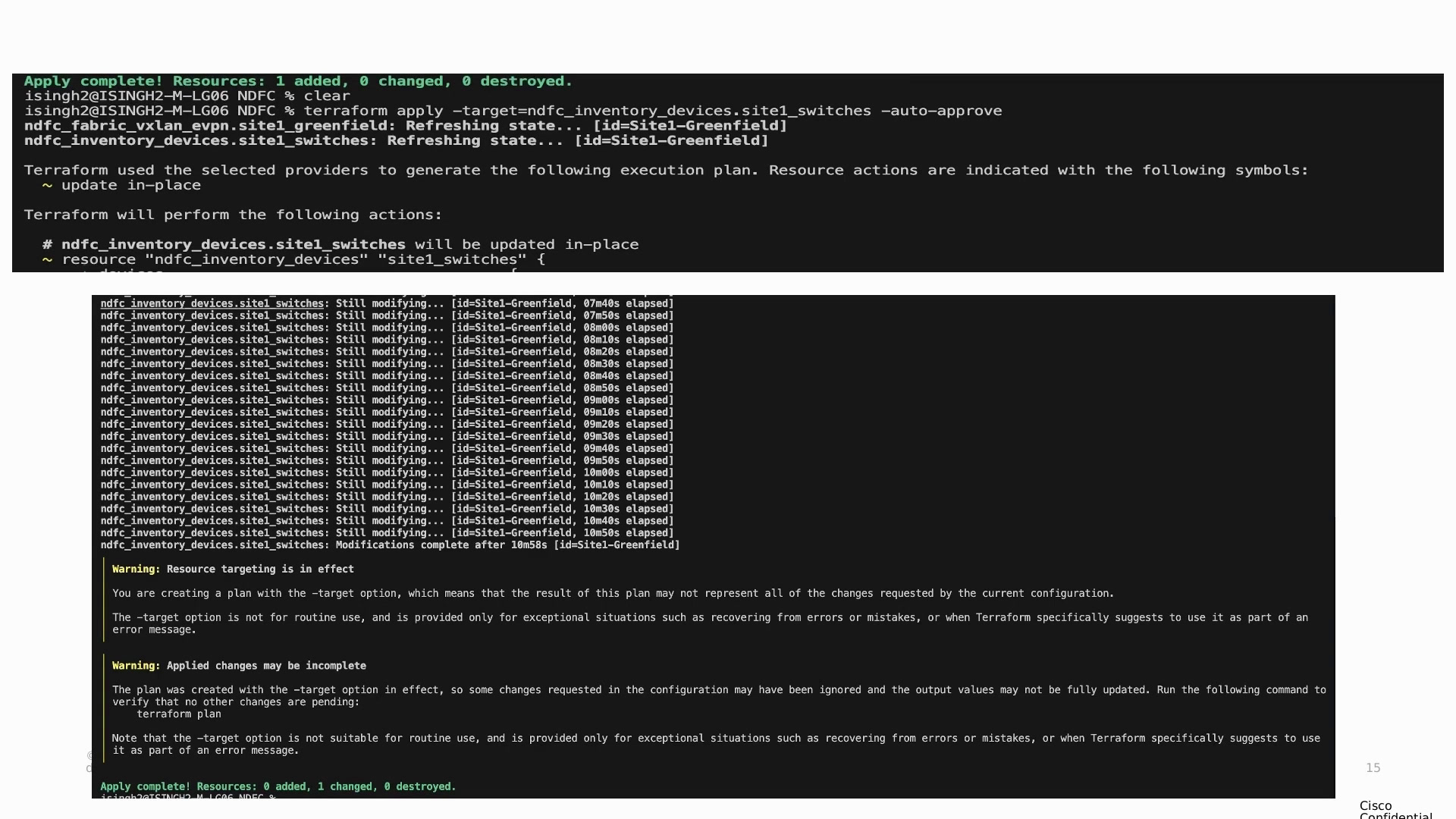Click "The -target option is not for routine use" sentence

[710, 624]
